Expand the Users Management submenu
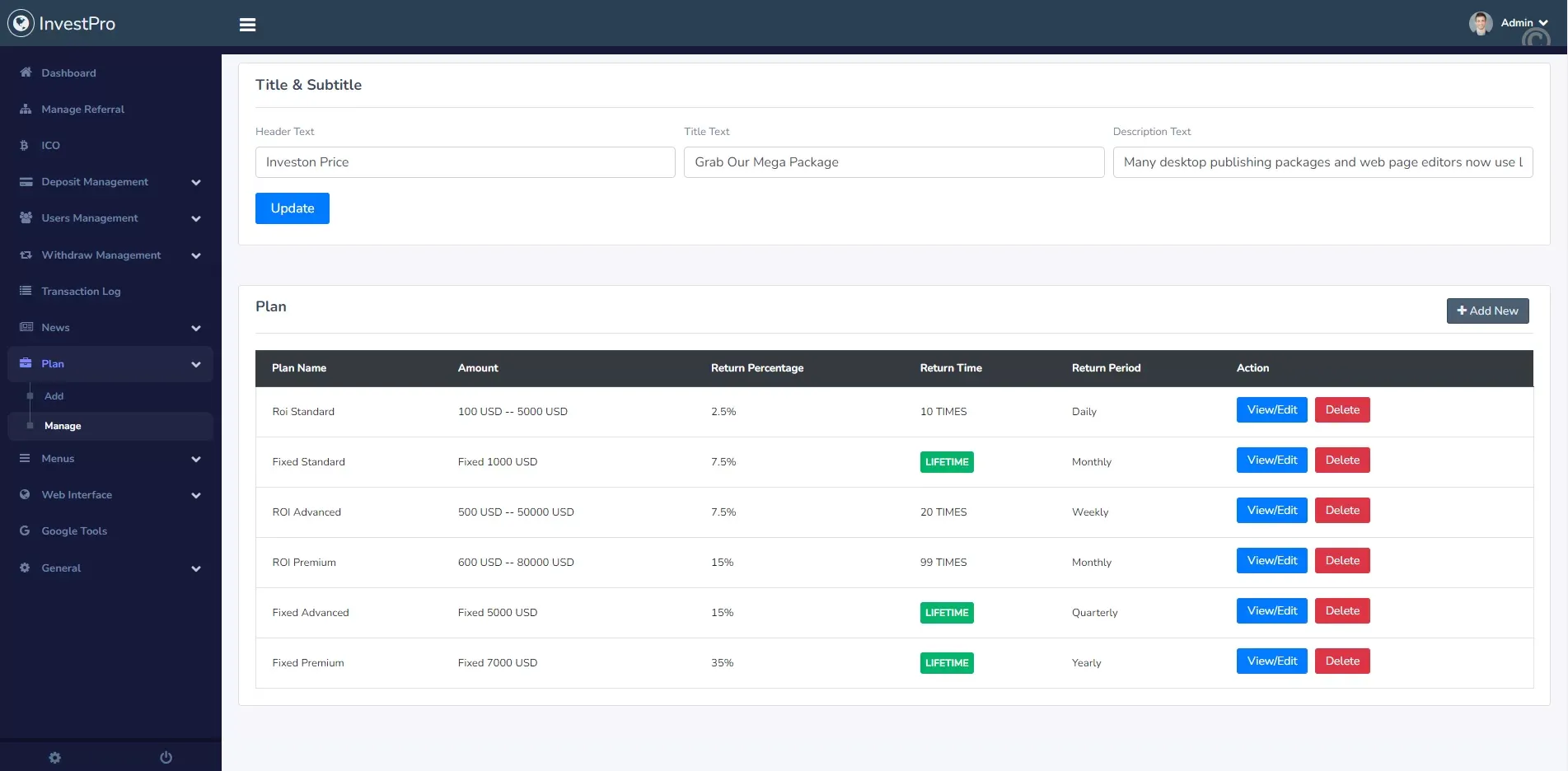The image size is (1568, 771). [x=195, y=218]
